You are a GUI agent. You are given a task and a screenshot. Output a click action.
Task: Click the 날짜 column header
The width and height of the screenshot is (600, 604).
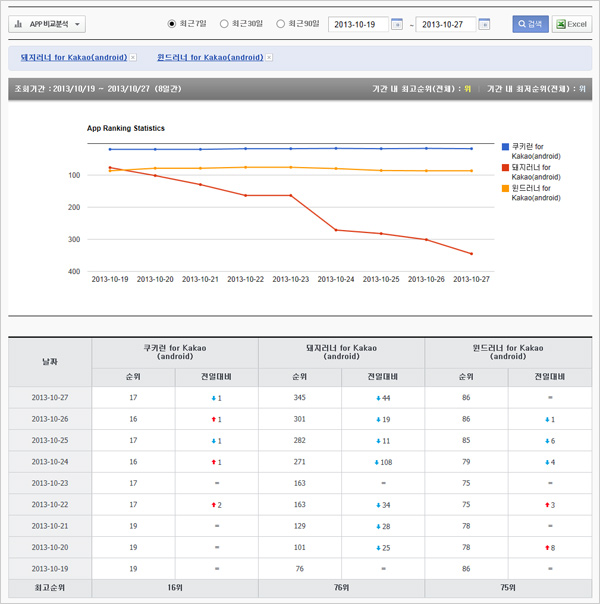tap(50, 362)
